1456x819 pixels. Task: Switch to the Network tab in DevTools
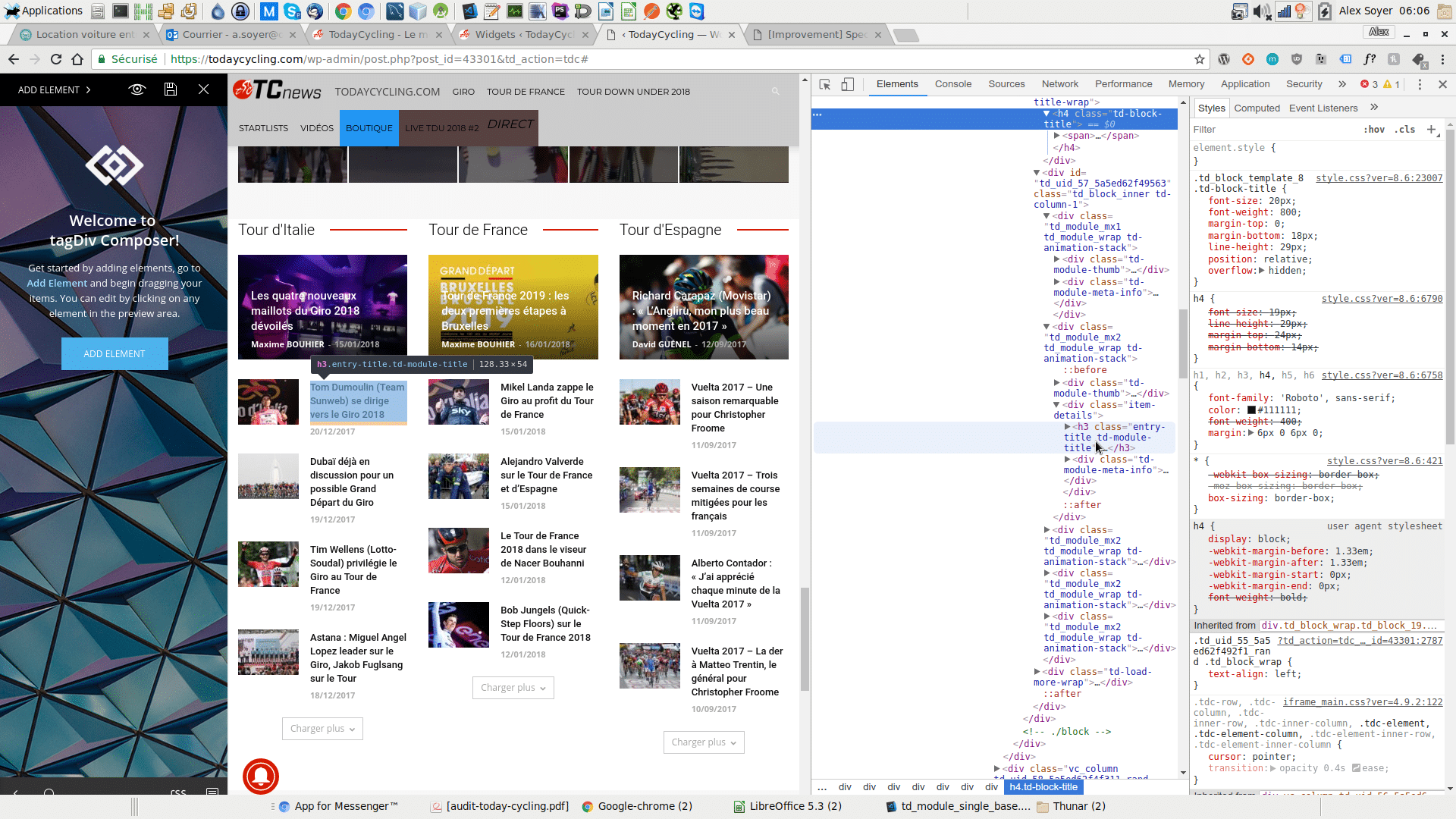[x=1060, y=84]
